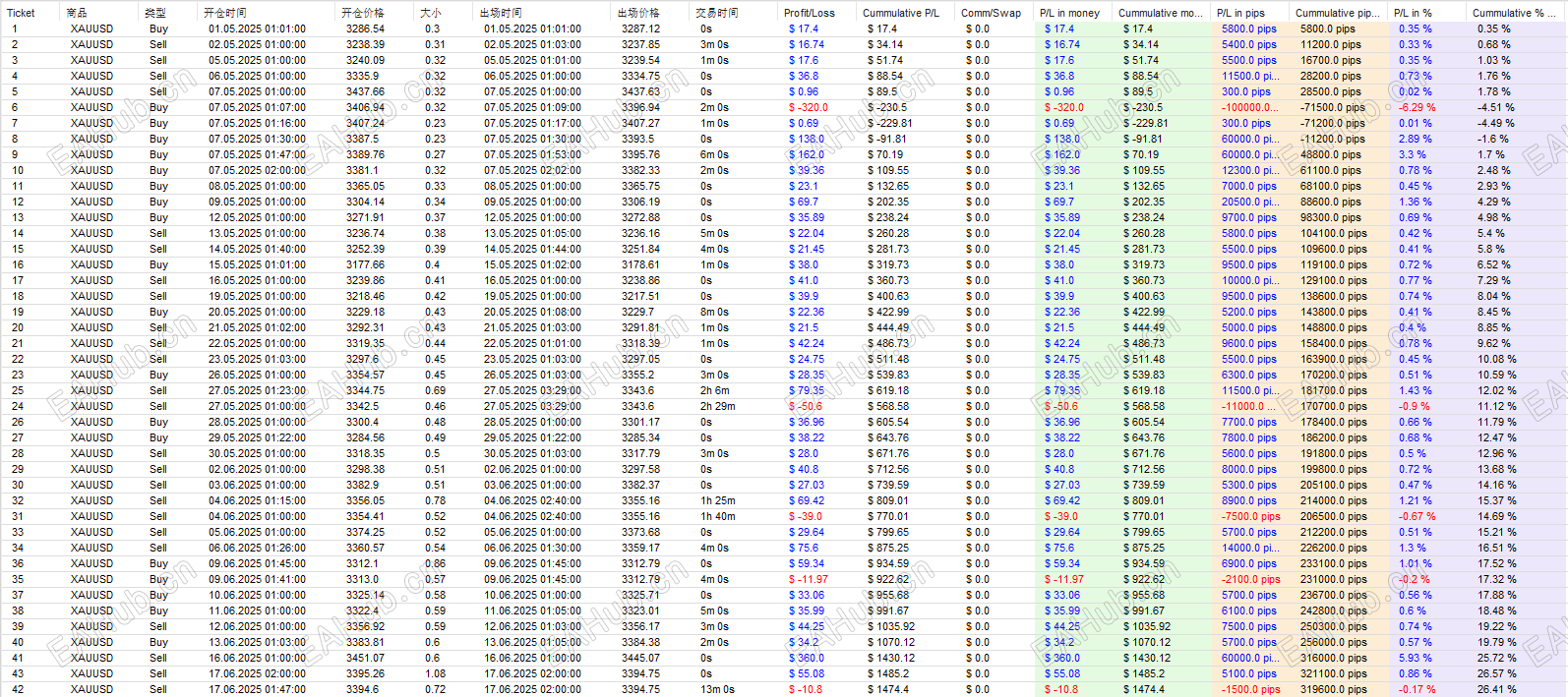Viewport: 1568px width, 697px height.
Task: Select $ 1485.2 in Cummulative P/L column
Action: click(888, 673)
